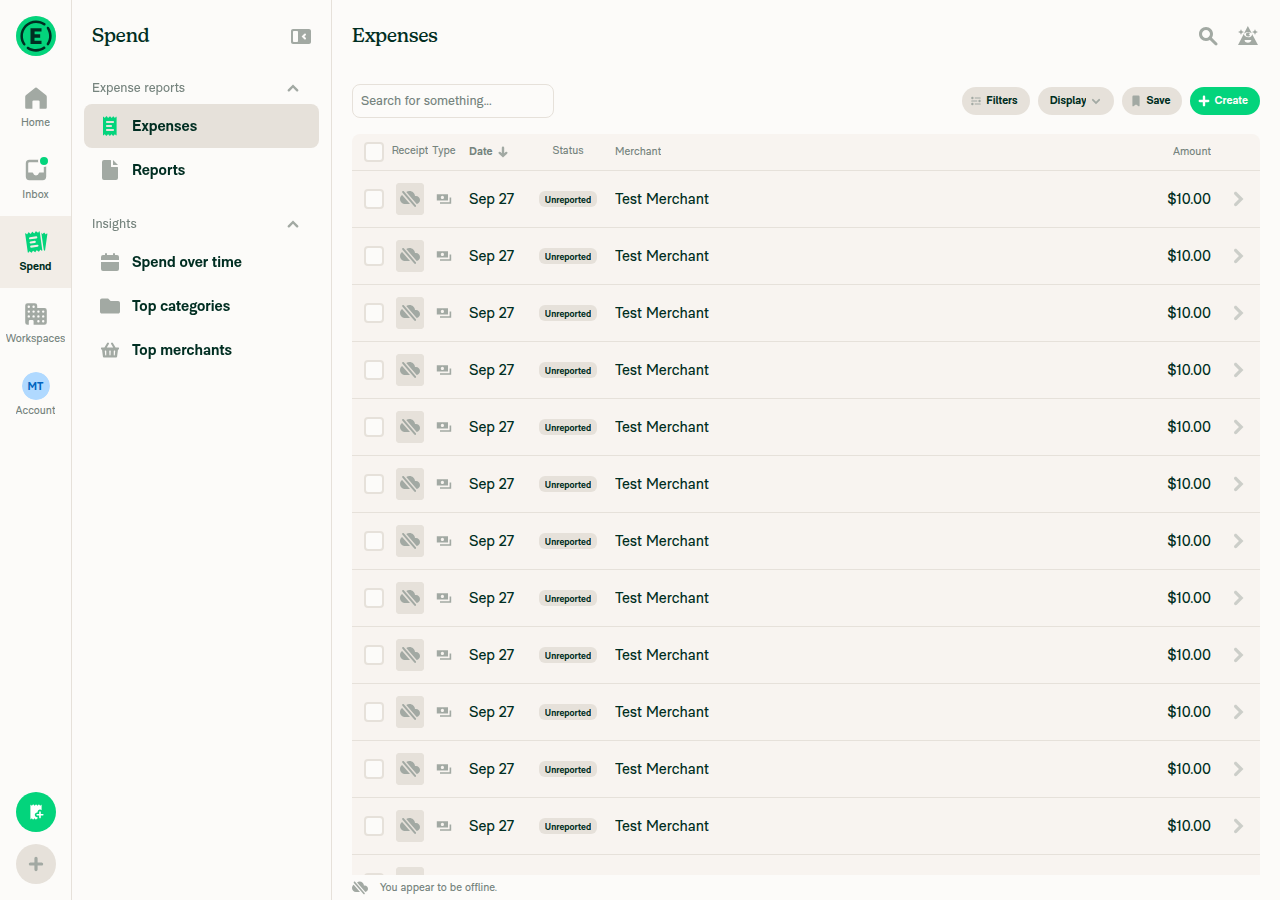Click the Status column header
Screen dimensions: 1280x900
point(568,151)
